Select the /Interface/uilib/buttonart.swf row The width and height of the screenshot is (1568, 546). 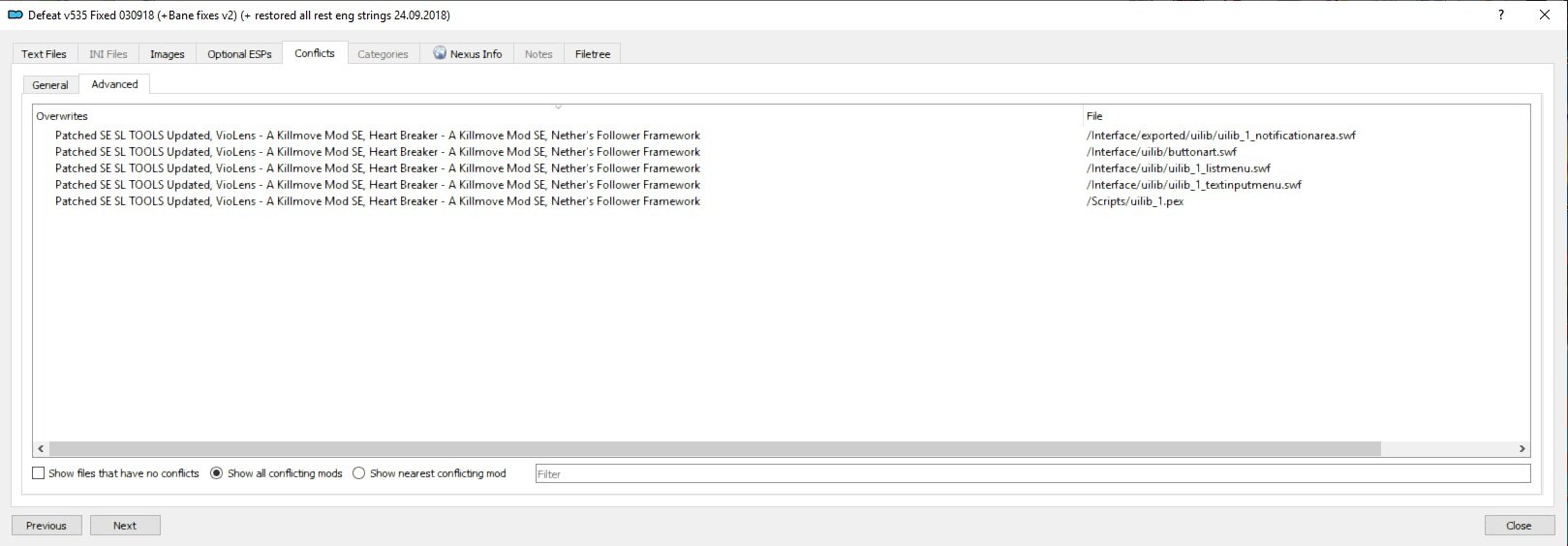[x=782, y=152]
